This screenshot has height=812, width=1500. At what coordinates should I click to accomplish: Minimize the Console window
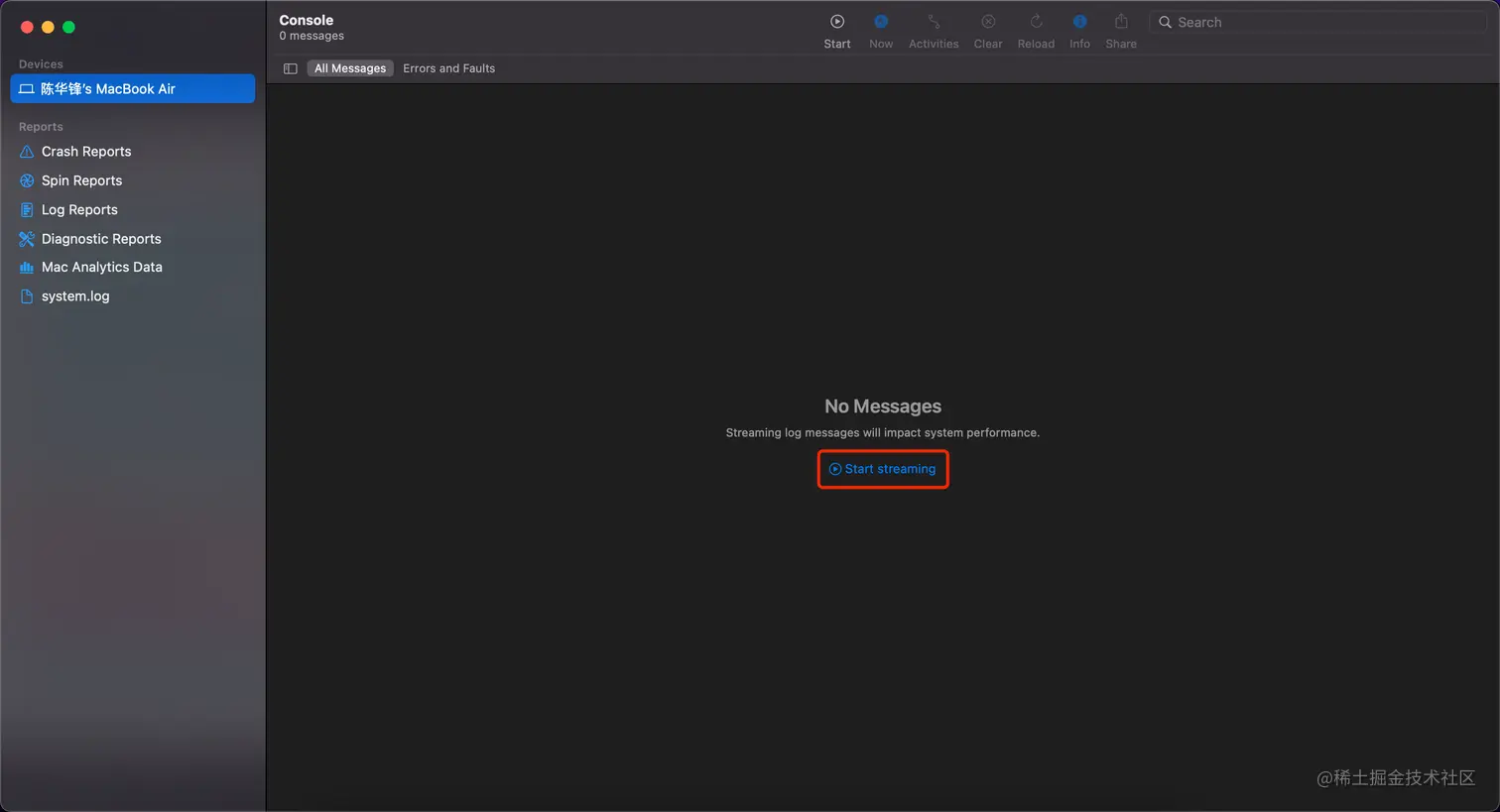point(48,27)
